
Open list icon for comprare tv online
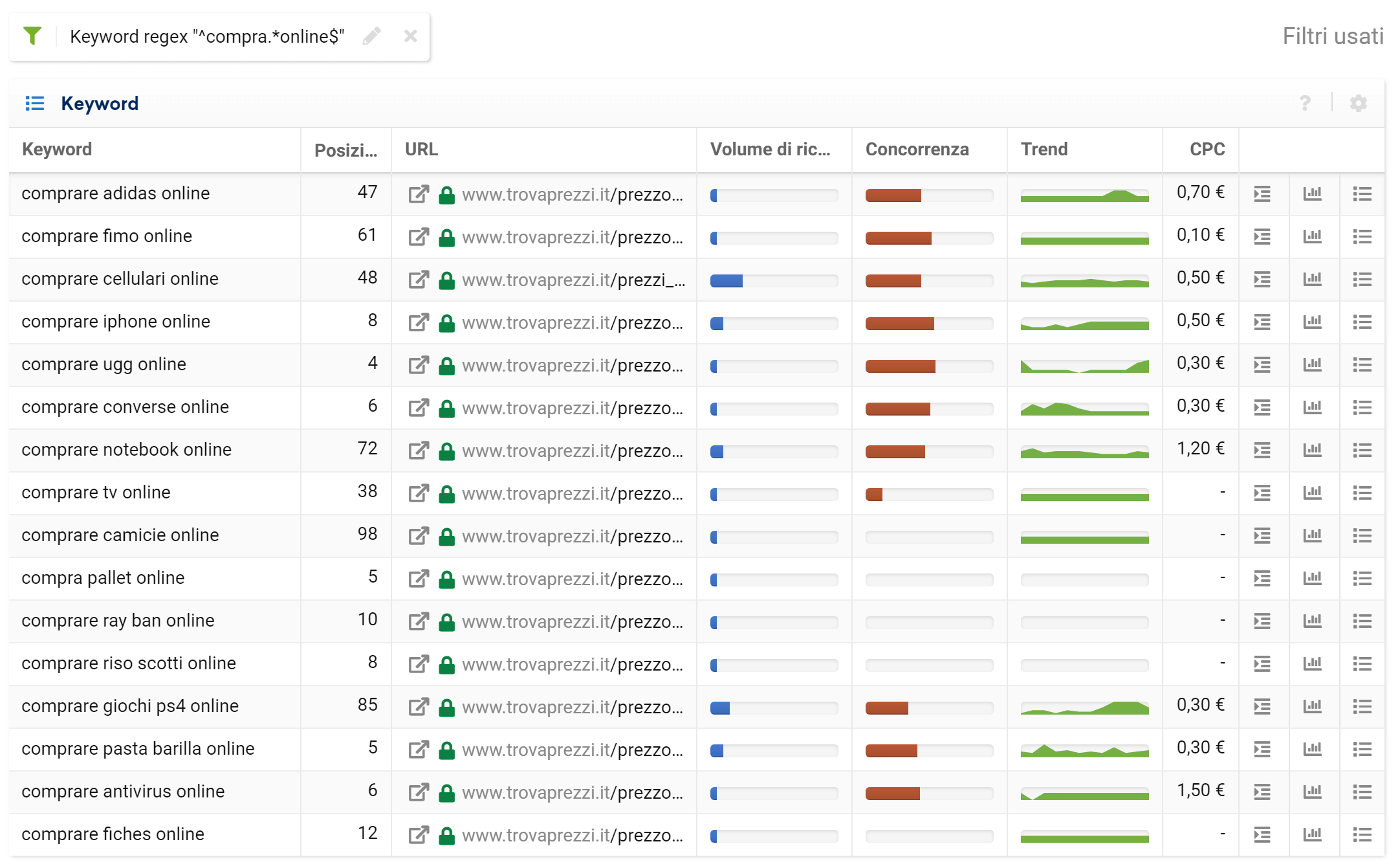pyautogui.click(x=1362, y=493)
